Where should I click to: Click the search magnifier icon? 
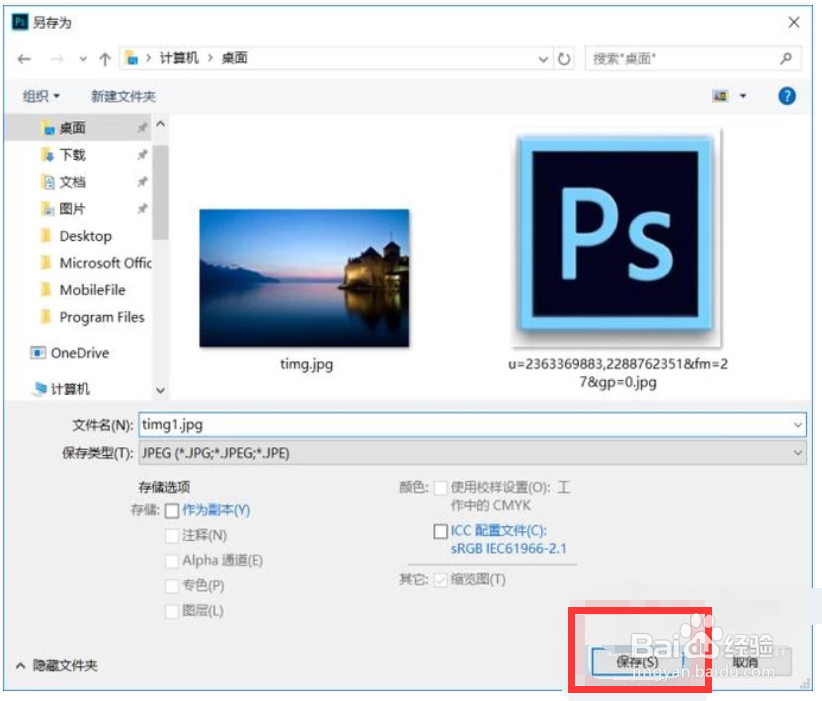tap(786, 59)
